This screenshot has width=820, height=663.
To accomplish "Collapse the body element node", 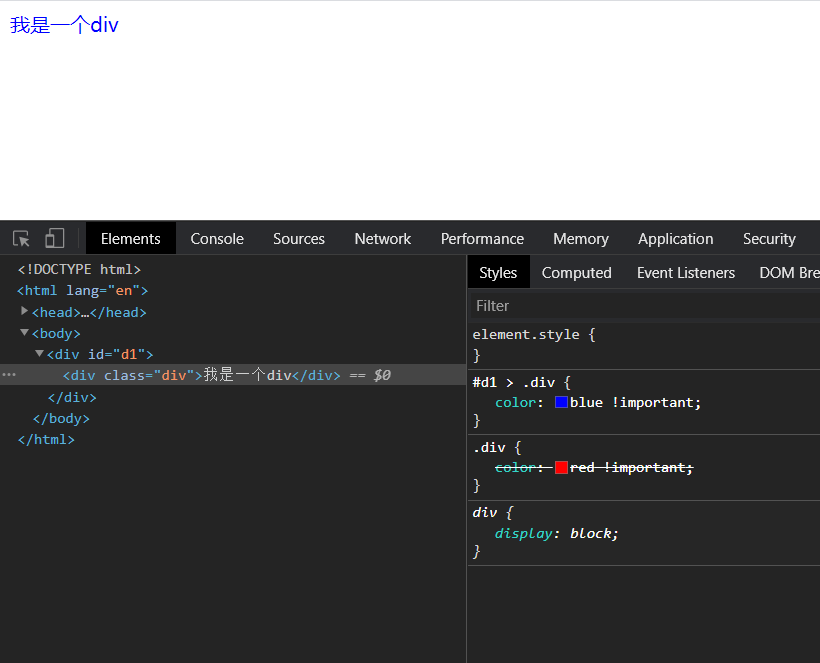I will pyautogui.click(x=25, y=333).
